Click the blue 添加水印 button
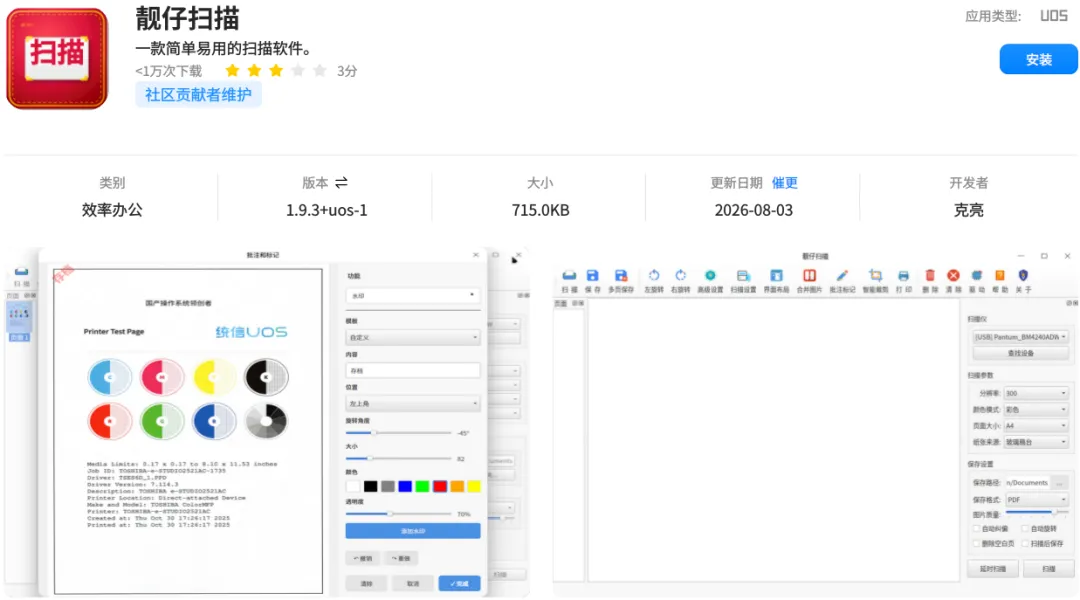 [x=413, y=530]
